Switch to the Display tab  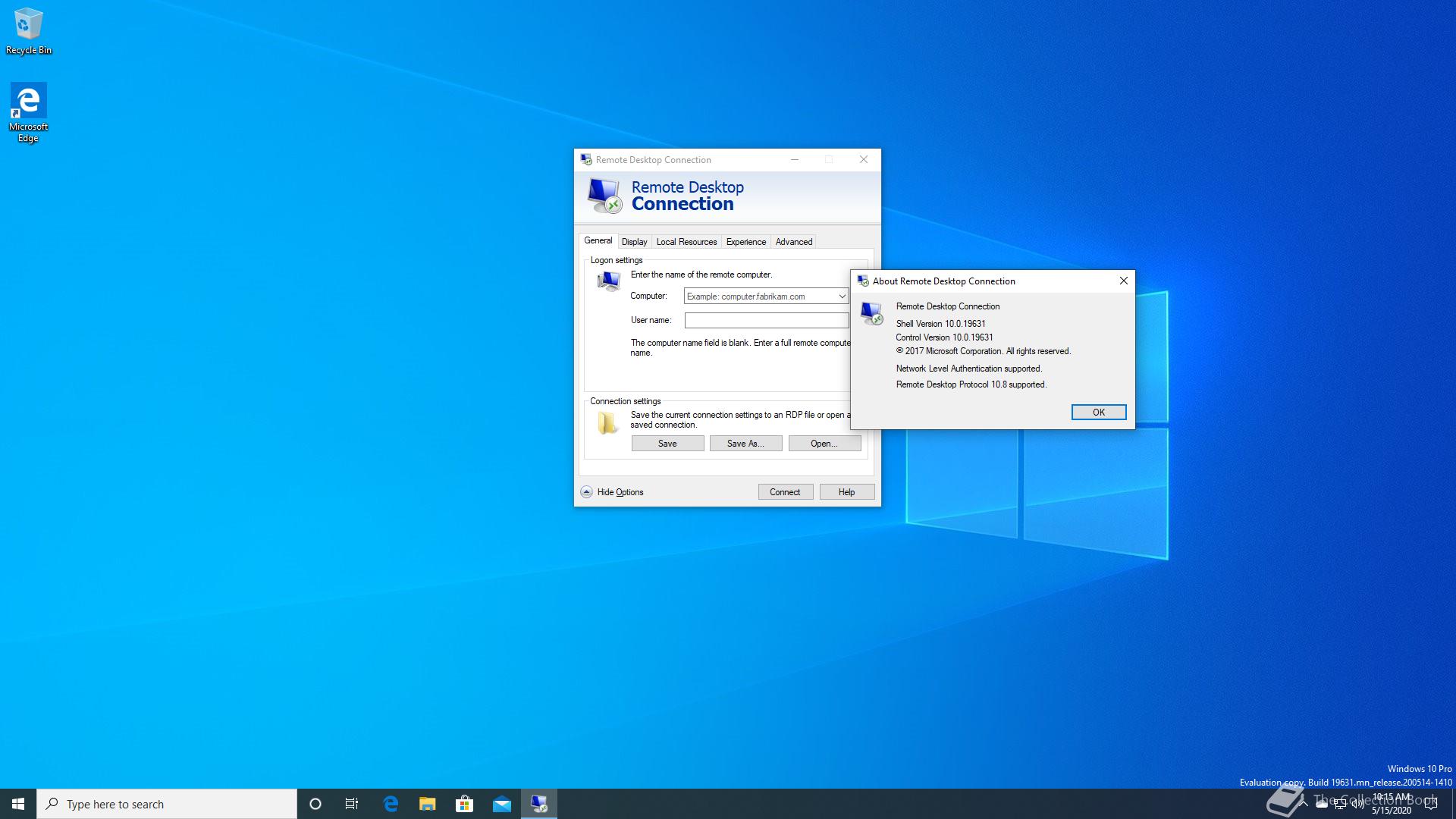[x=635, y=242]
